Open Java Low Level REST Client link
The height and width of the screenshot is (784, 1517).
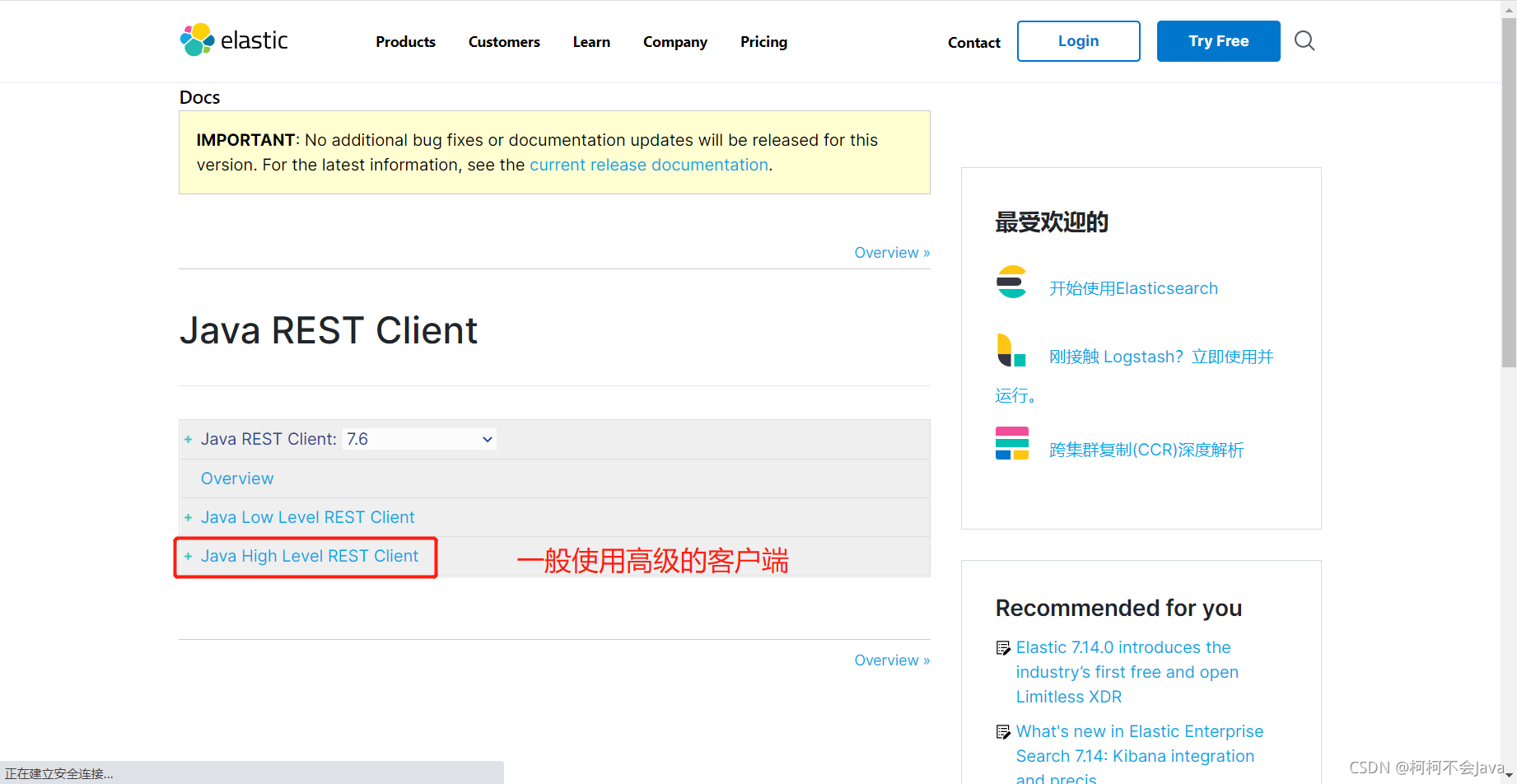(x=308, y=517)
